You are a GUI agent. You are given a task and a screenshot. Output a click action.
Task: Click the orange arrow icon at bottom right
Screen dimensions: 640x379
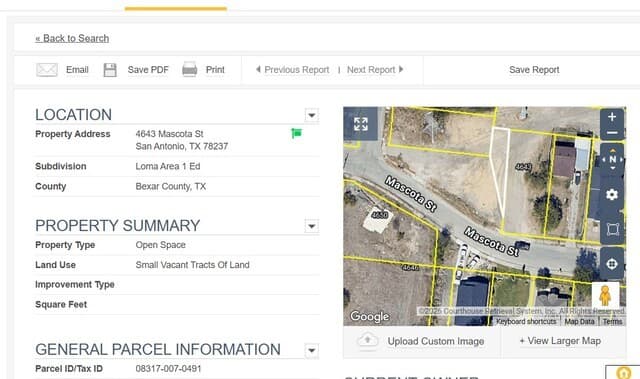(623, 372)
